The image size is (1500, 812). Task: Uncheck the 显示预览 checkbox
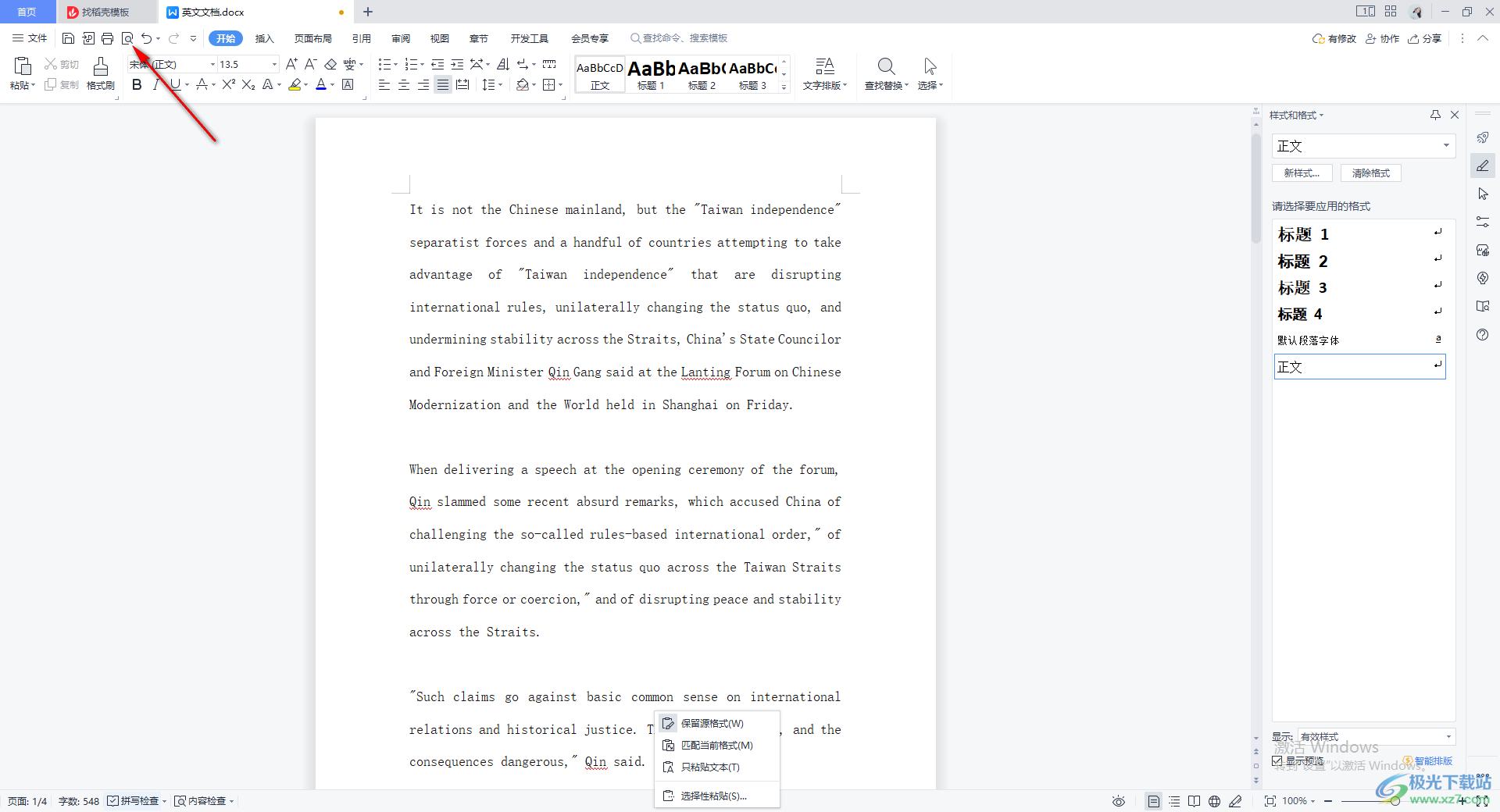(1277, 760)
